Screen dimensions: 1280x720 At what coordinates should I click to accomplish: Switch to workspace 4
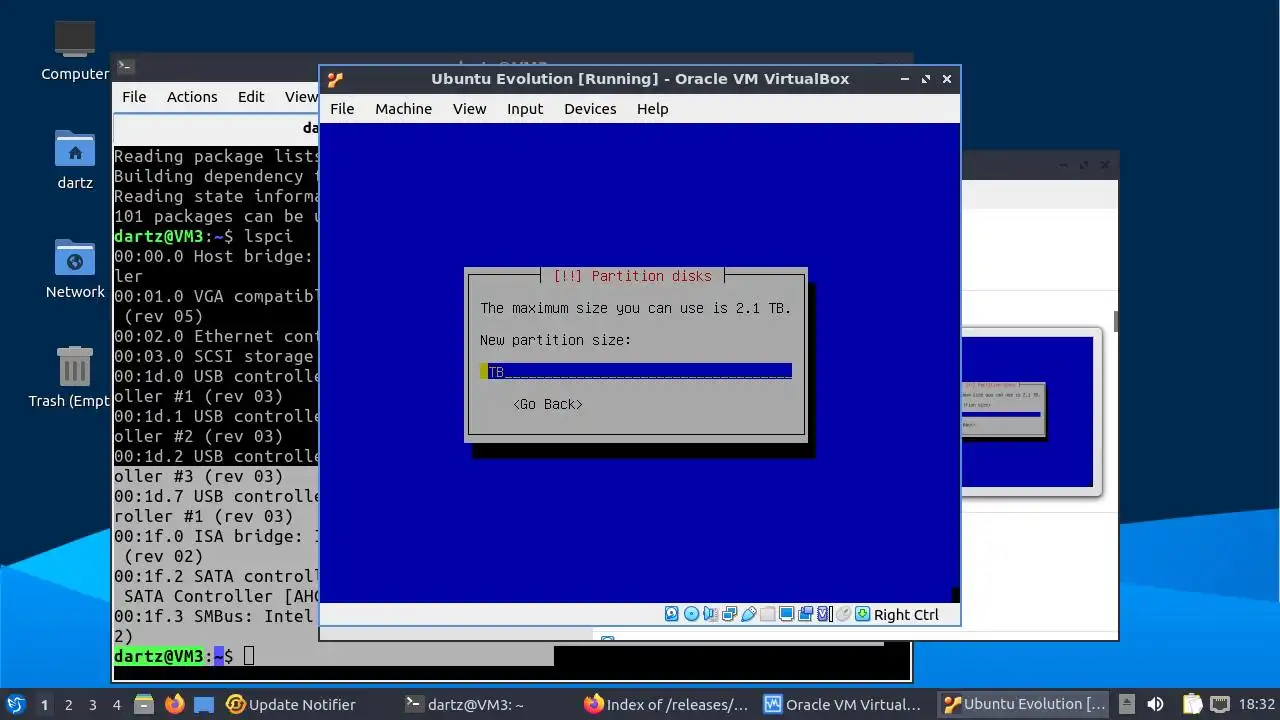coord(116,704)
